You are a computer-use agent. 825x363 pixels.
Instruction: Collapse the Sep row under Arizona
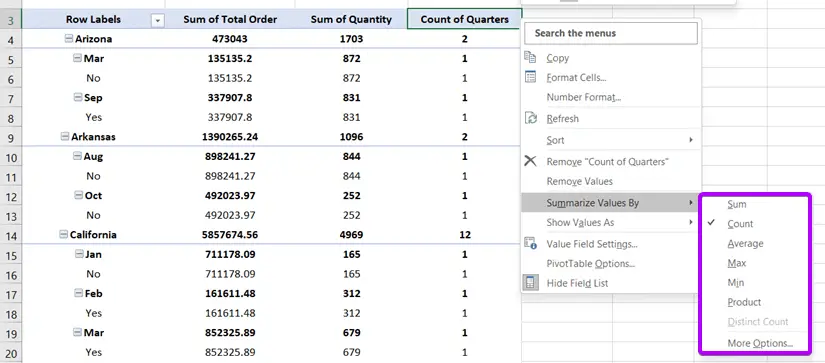(x=78, y=97)
